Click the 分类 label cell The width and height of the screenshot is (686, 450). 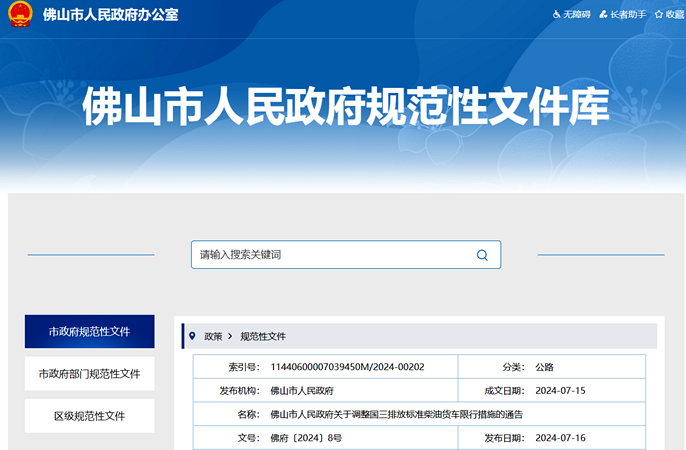pyautogui.click(x=513, y=367)
